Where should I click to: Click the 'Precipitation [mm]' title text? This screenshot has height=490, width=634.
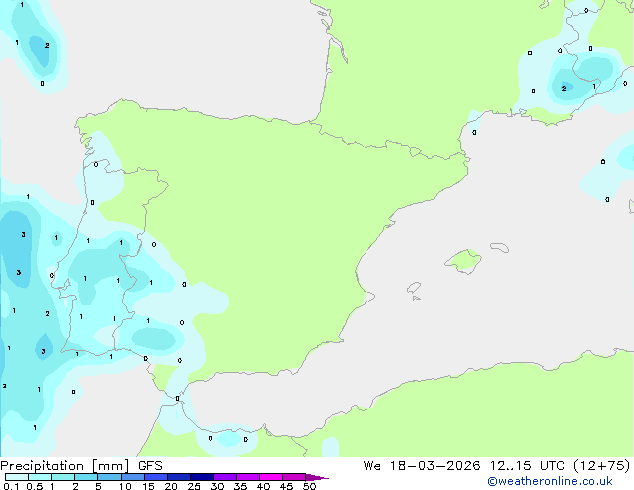pos(65,466)
